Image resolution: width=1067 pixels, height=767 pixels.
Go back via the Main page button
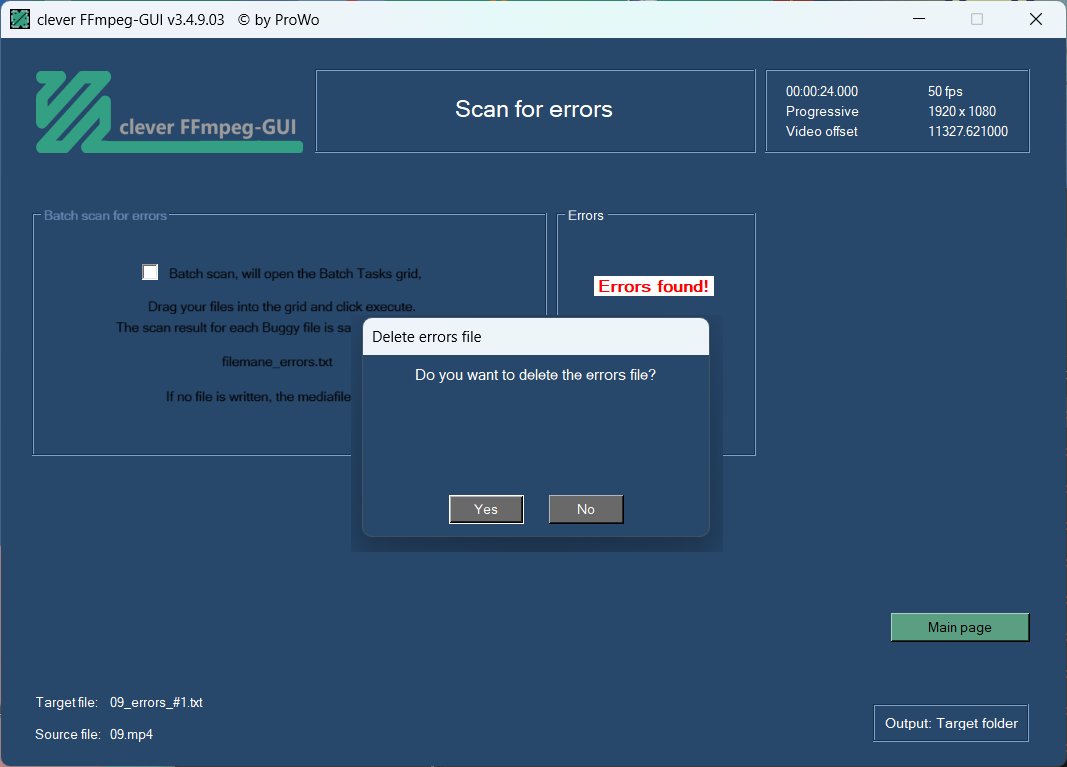pyautogui.click(x=959, y=627)
